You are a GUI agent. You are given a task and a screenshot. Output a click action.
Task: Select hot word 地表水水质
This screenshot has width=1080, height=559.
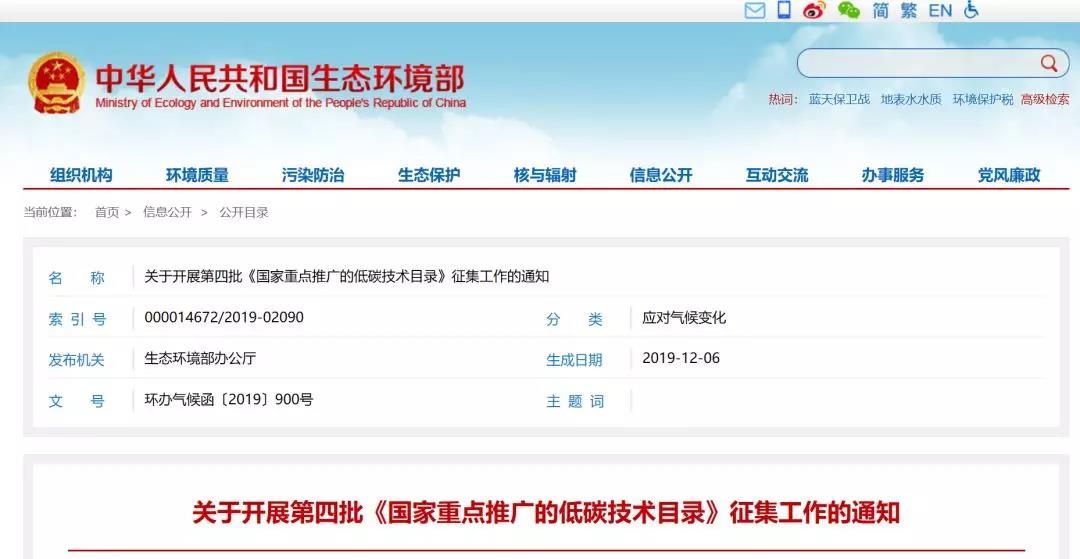pyautogui.click(x=911, y=99)
